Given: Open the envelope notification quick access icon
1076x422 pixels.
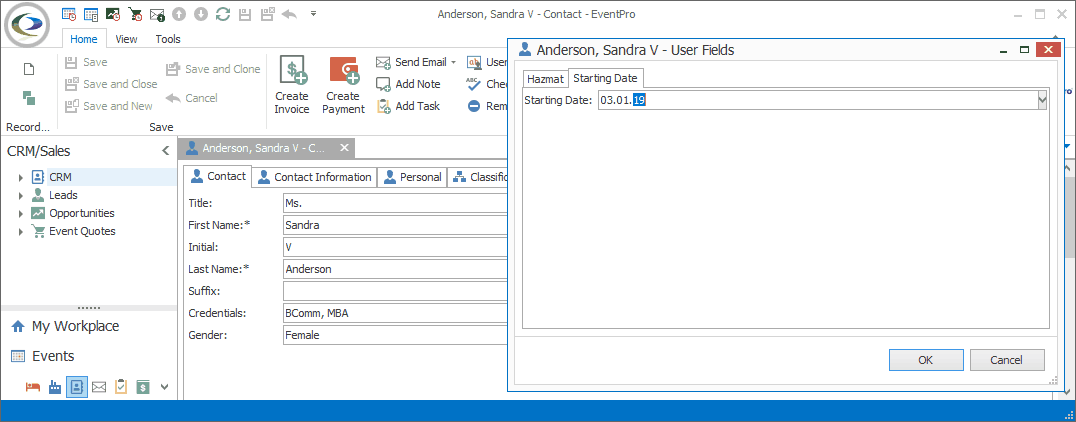Looking at the screenshot, I should [157, 14].
